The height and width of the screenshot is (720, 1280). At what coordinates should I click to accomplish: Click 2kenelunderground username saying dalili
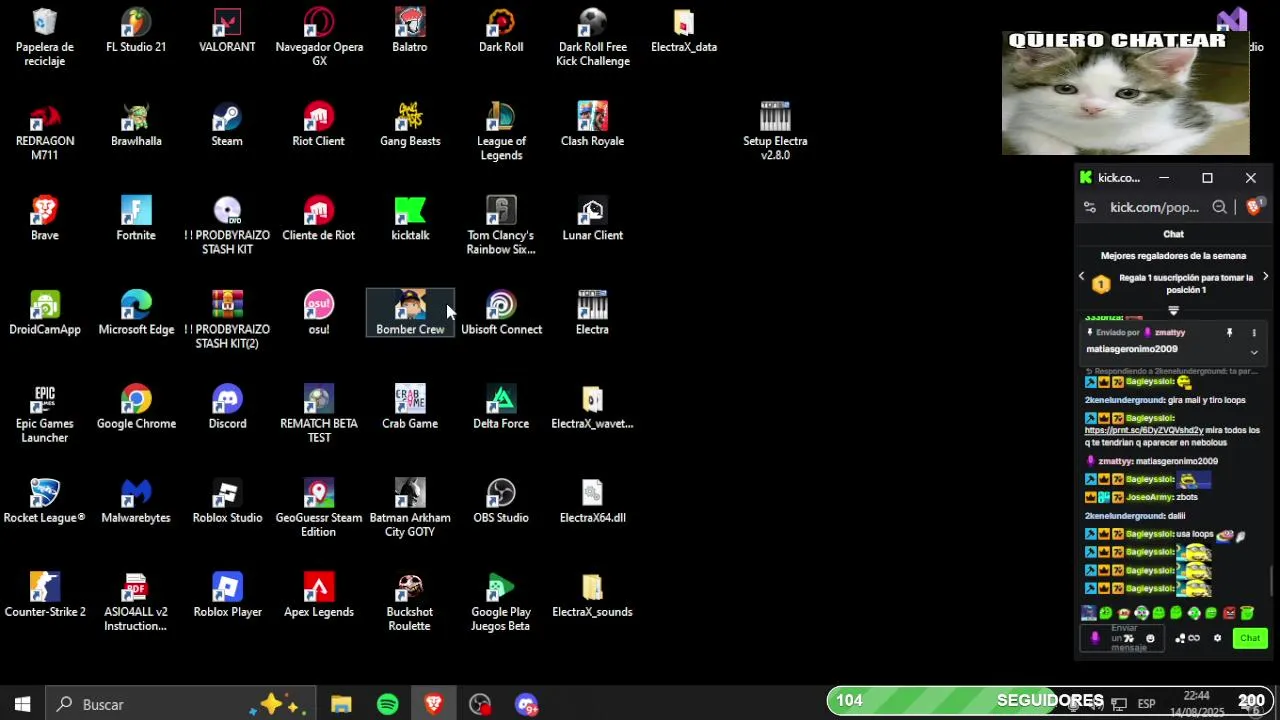point(1124,515)
